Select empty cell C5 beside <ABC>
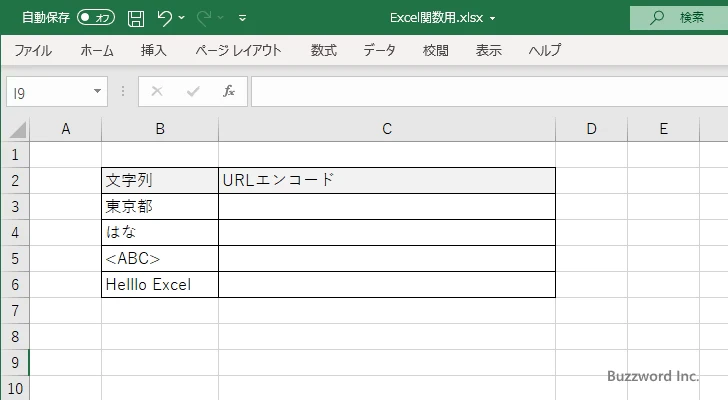728x400 pixels. pos(387,258)
